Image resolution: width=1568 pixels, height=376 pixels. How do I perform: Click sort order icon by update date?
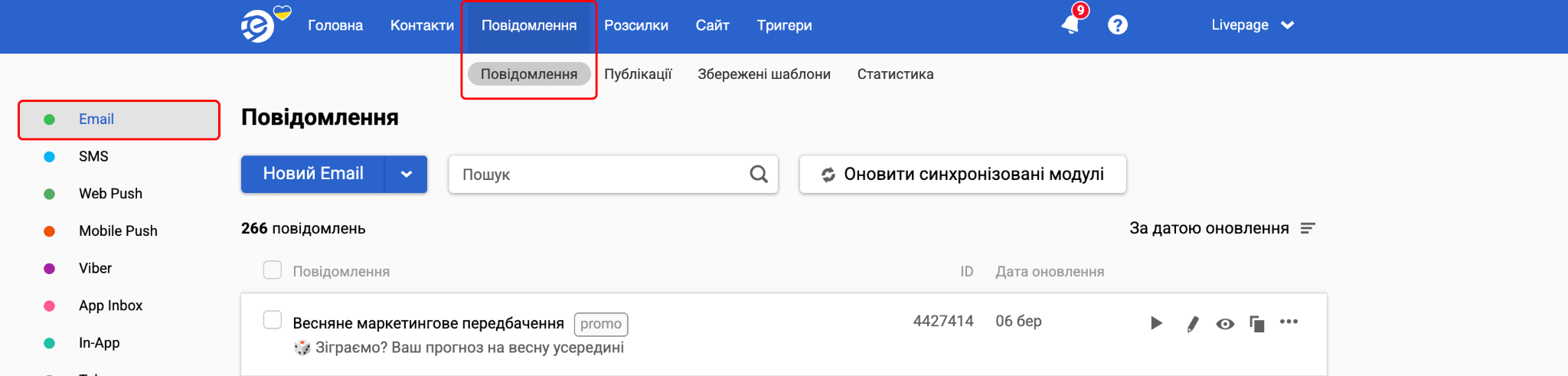pyautogui.click(x=1308, y=228)
